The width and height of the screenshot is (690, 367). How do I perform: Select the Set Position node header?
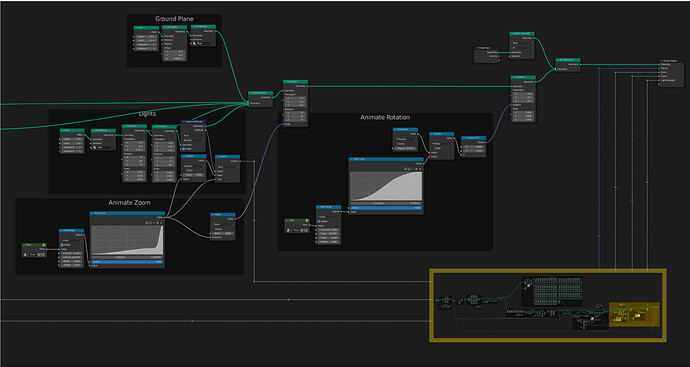pos(175,27)
